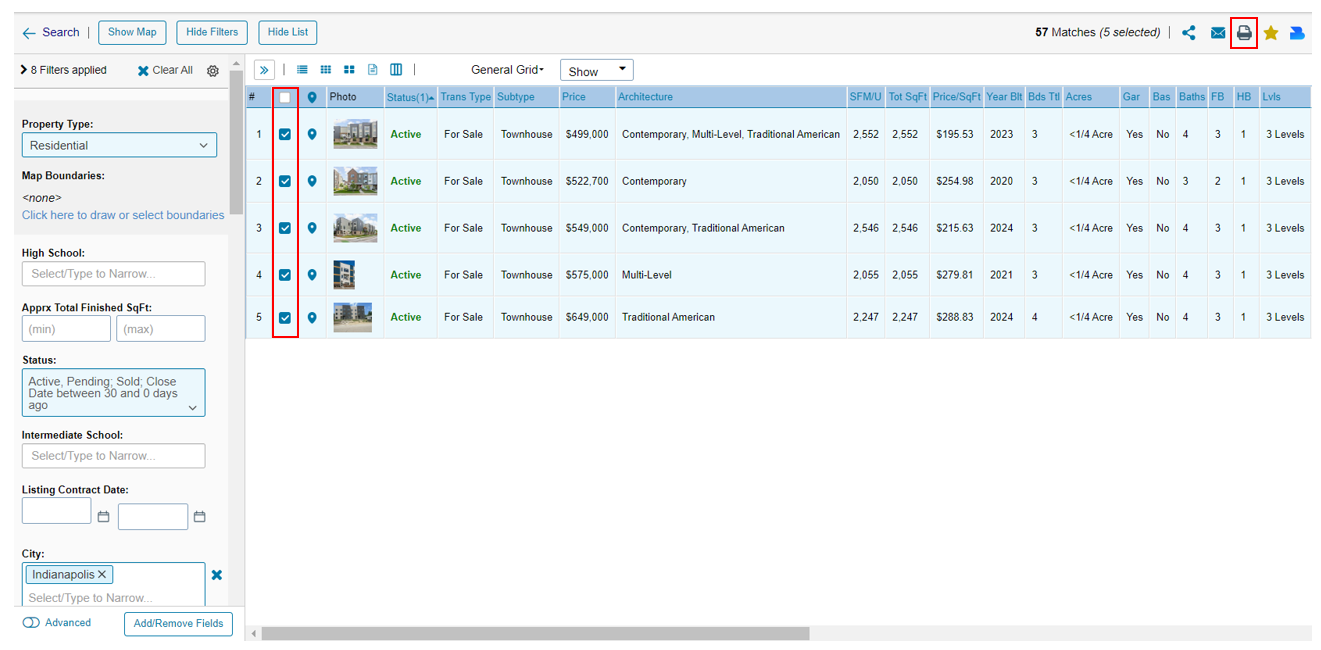Click map pin for the $549,000 listing
This screenshot has width=1321, height=650.
pos(312,228)
